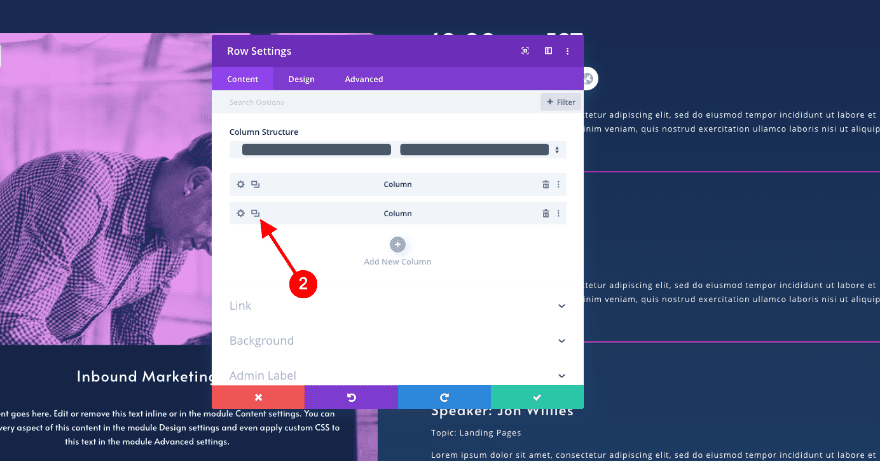Duplicate the first Column row
The height and width of the screenshot is (461, 880).
255,184
